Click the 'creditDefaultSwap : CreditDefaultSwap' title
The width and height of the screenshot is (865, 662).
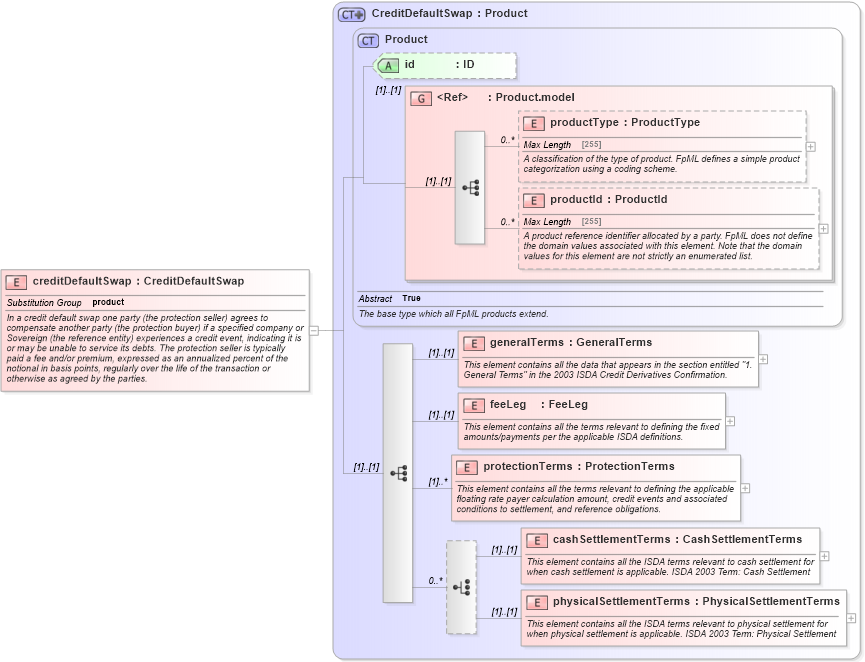coord(138,281)
